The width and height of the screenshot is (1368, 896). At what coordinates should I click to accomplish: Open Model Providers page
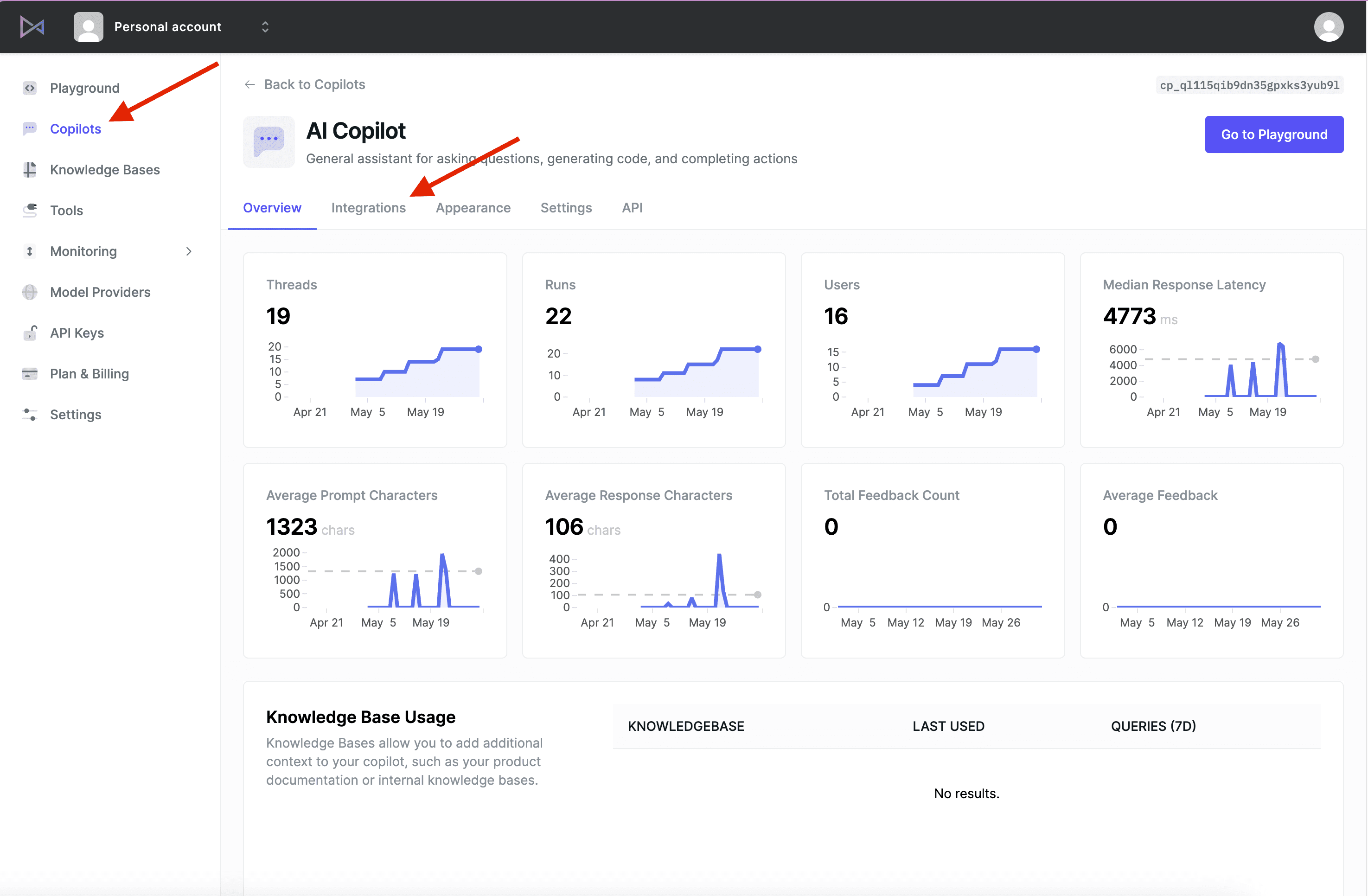coord(100,292)
